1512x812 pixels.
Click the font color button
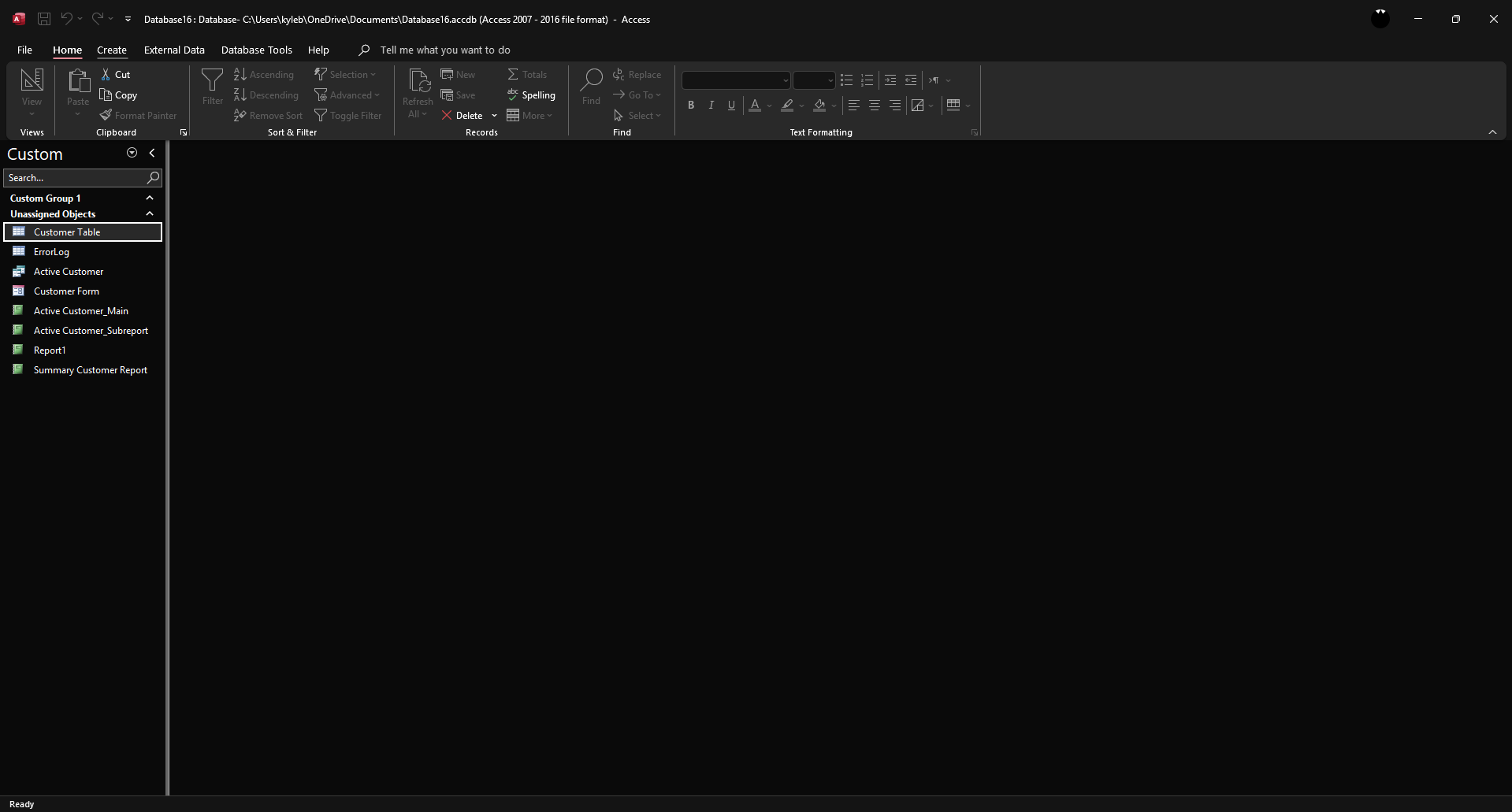[x=755, y=105]
